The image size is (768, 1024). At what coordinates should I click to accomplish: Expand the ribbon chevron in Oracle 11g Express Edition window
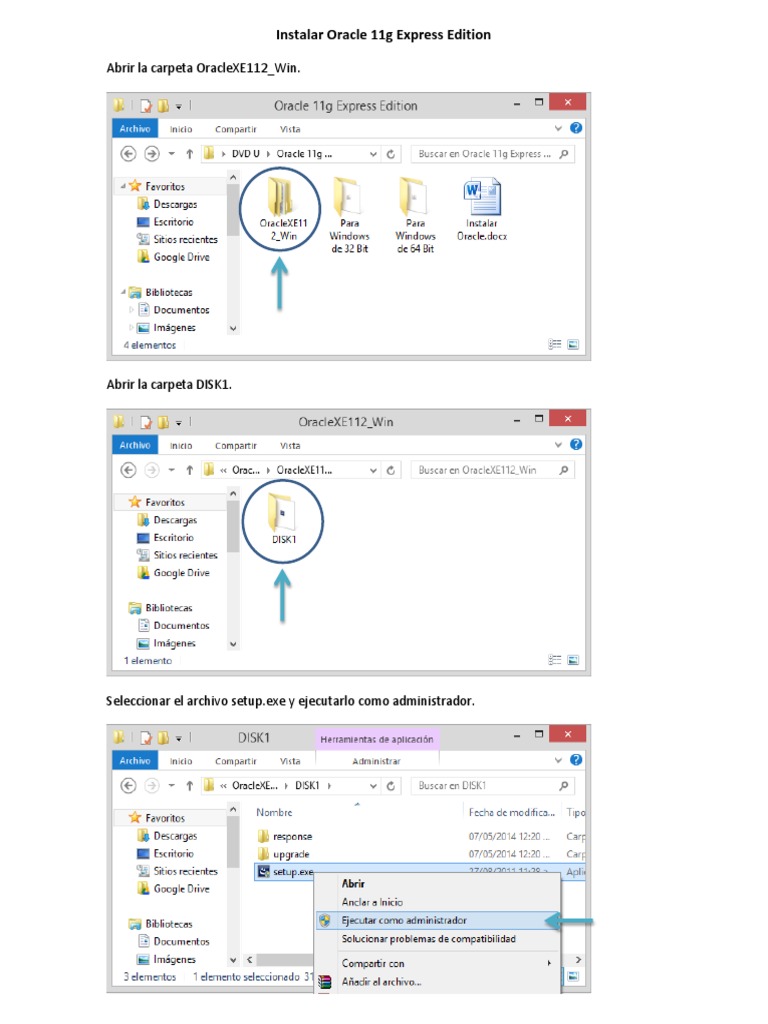tap(558, 129)
